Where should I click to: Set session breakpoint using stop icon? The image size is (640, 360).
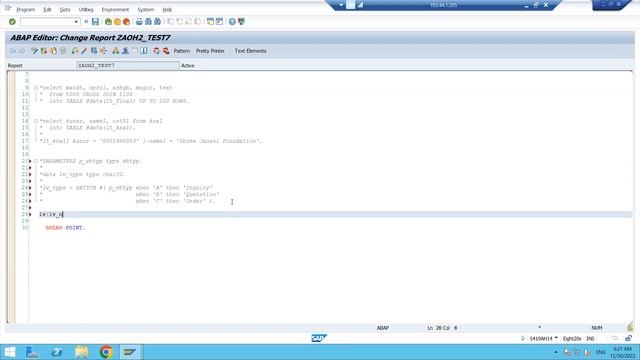pyautogui.click(x=157, y=51)
